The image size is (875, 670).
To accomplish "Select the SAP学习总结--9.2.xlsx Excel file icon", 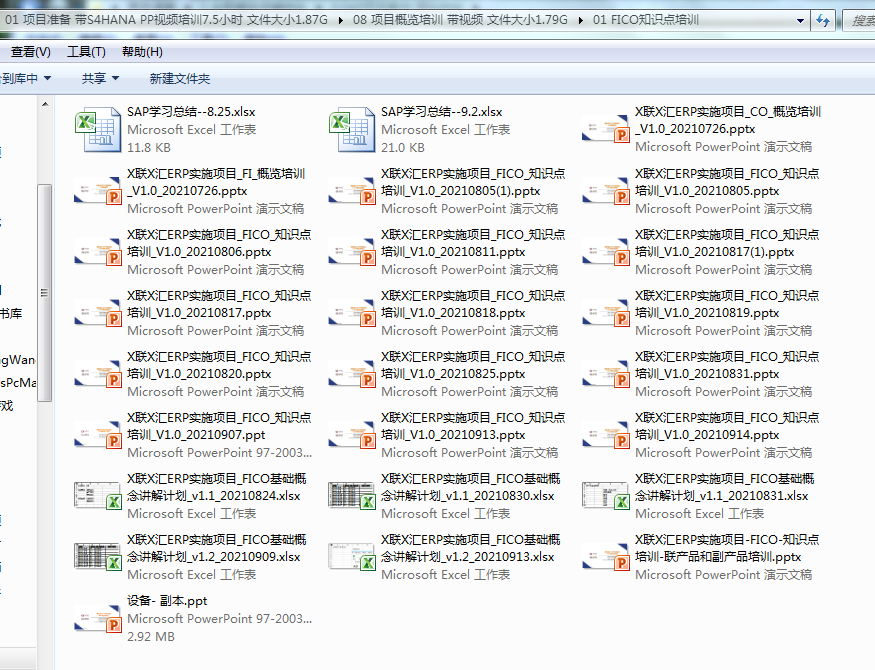I will (x=351, y=129).
